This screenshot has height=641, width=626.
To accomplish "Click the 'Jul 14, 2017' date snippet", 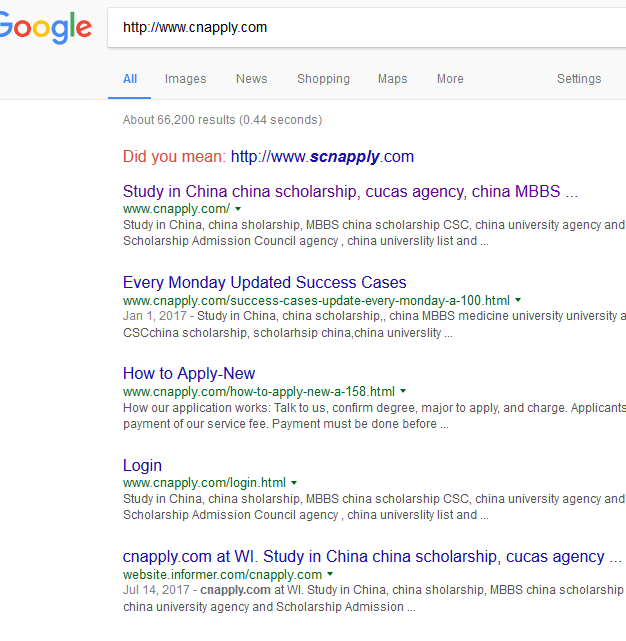I will 156,590.
